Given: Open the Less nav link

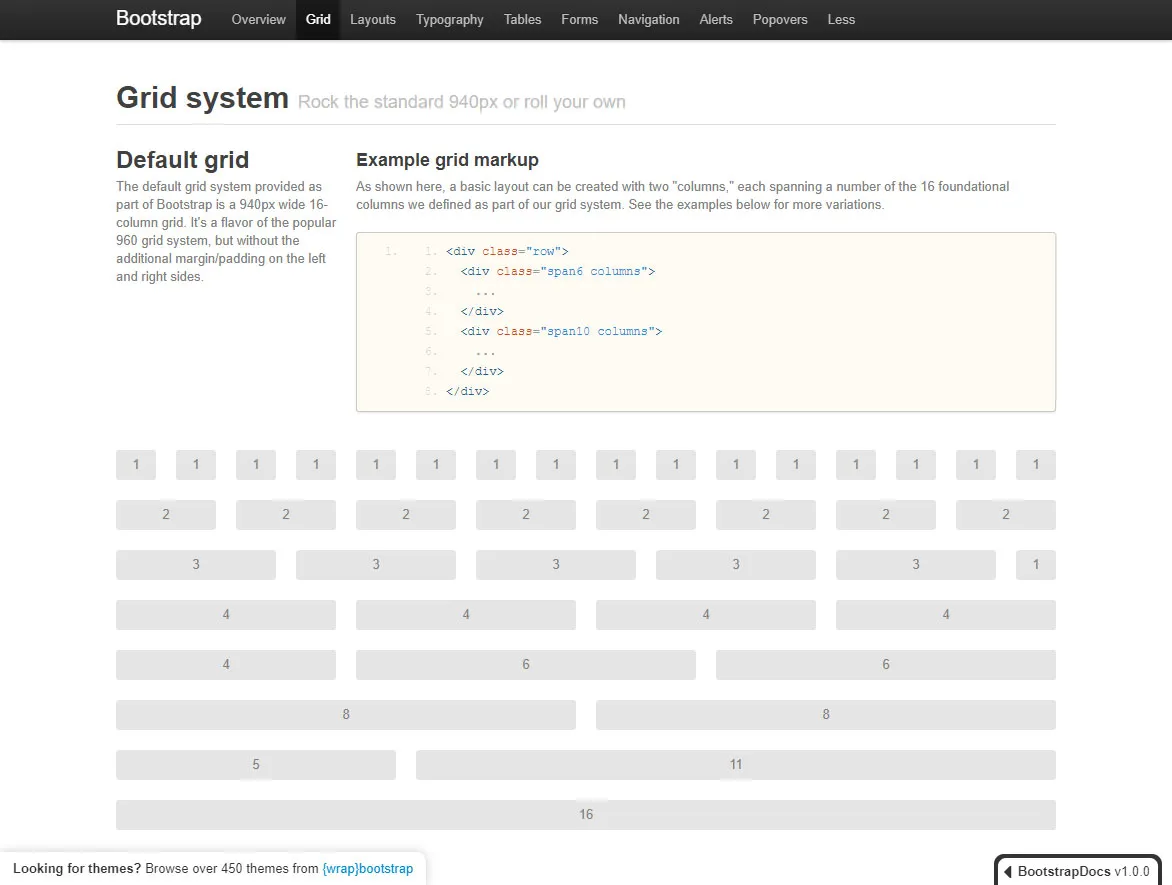Looking at the screenshot, I should (841, 19).
